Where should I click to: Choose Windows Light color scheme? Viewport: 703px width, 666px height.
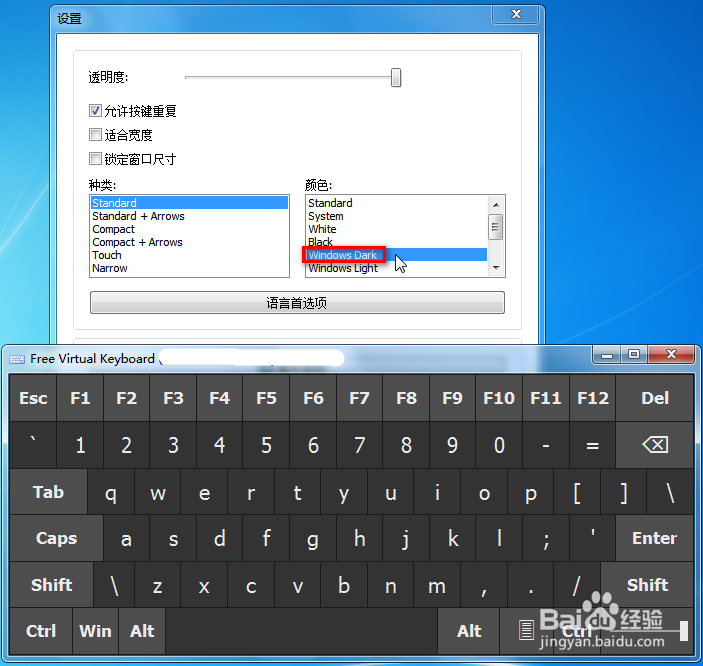[397, 268]
